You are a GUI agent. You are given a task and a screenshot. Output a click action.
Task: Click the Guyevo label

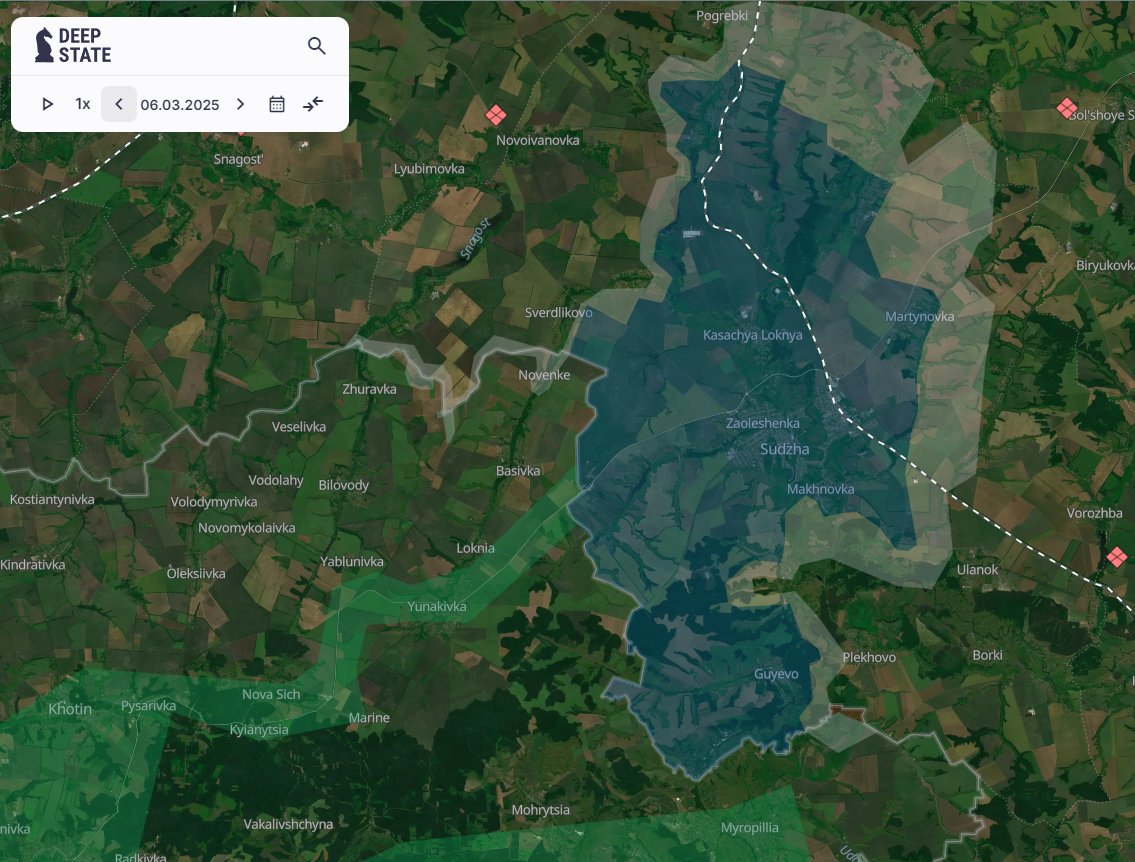click(x=776, y=675)
